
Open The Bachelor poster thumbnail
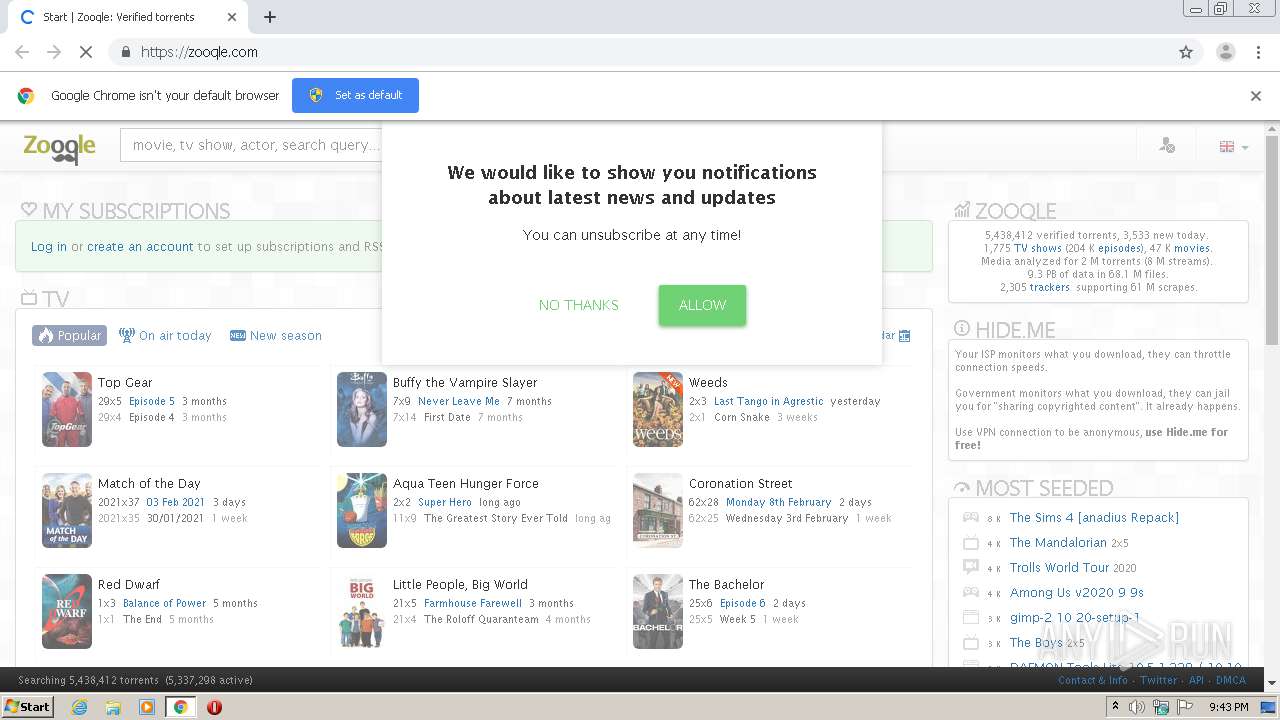pyautogui.click(x=658, y=611)
